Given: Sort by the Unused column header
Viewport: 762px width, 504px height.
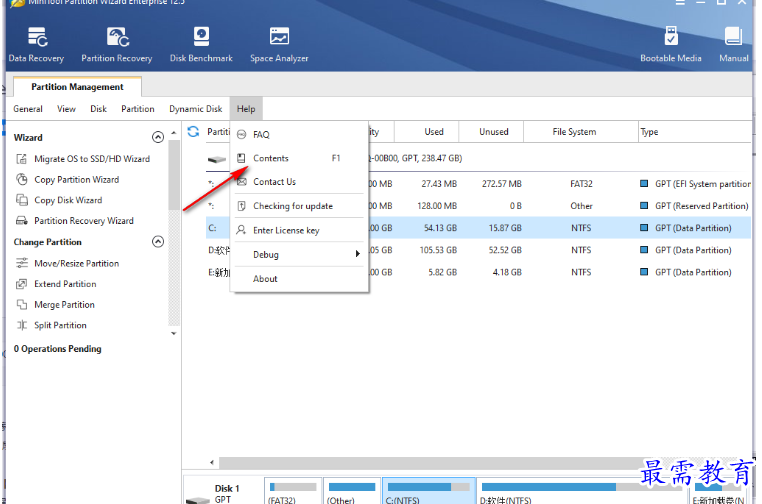Looking at the screenshot, I should point(491,132).
